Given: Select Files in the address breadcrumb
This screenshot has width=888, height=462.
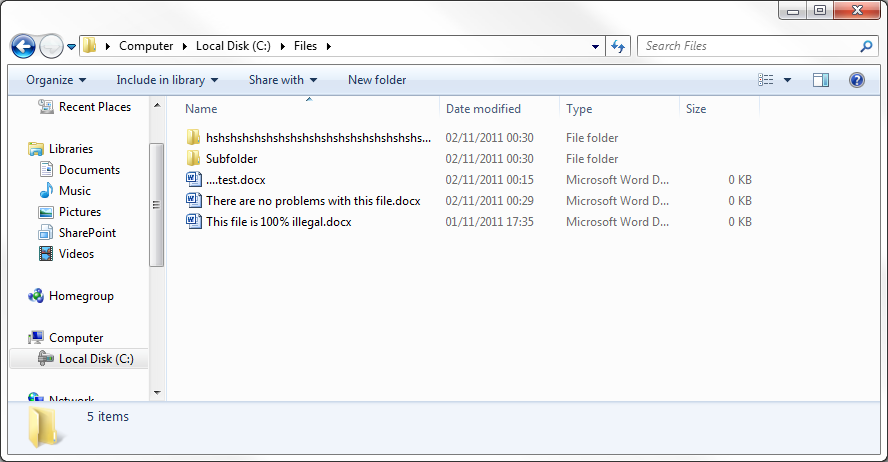Looking at the screenshot, I should tap(305, 46).
